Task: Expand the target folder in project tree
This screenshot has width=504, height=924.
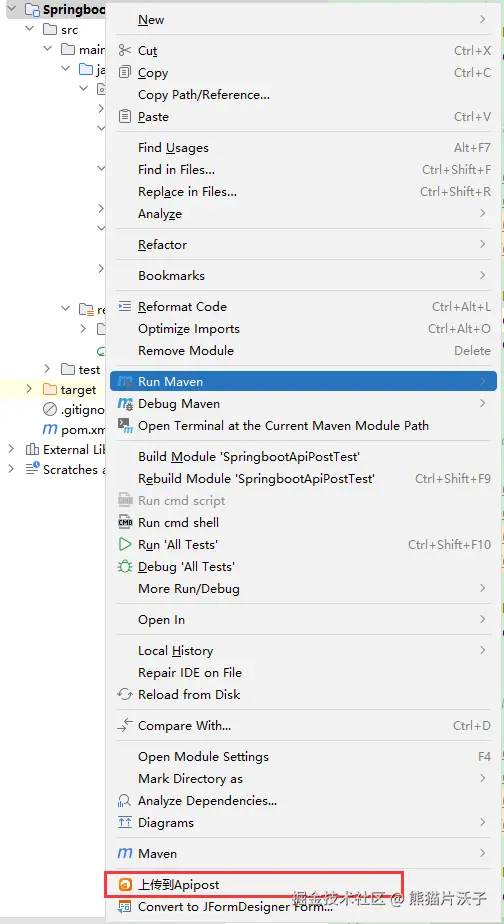Action: click(x=29, y=390)
